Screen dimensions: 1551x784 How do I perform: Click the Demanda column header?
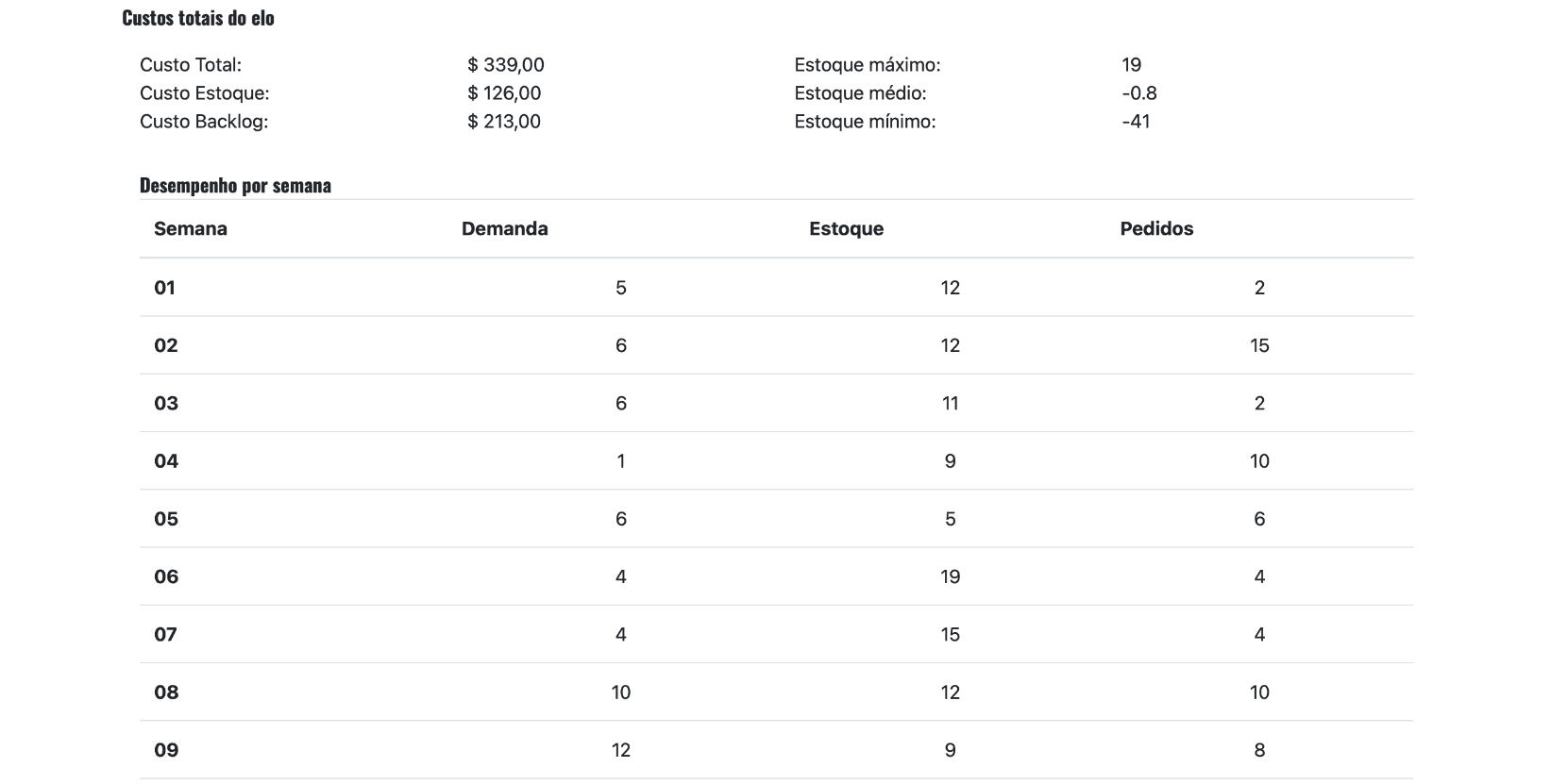[x=504, y=229]
